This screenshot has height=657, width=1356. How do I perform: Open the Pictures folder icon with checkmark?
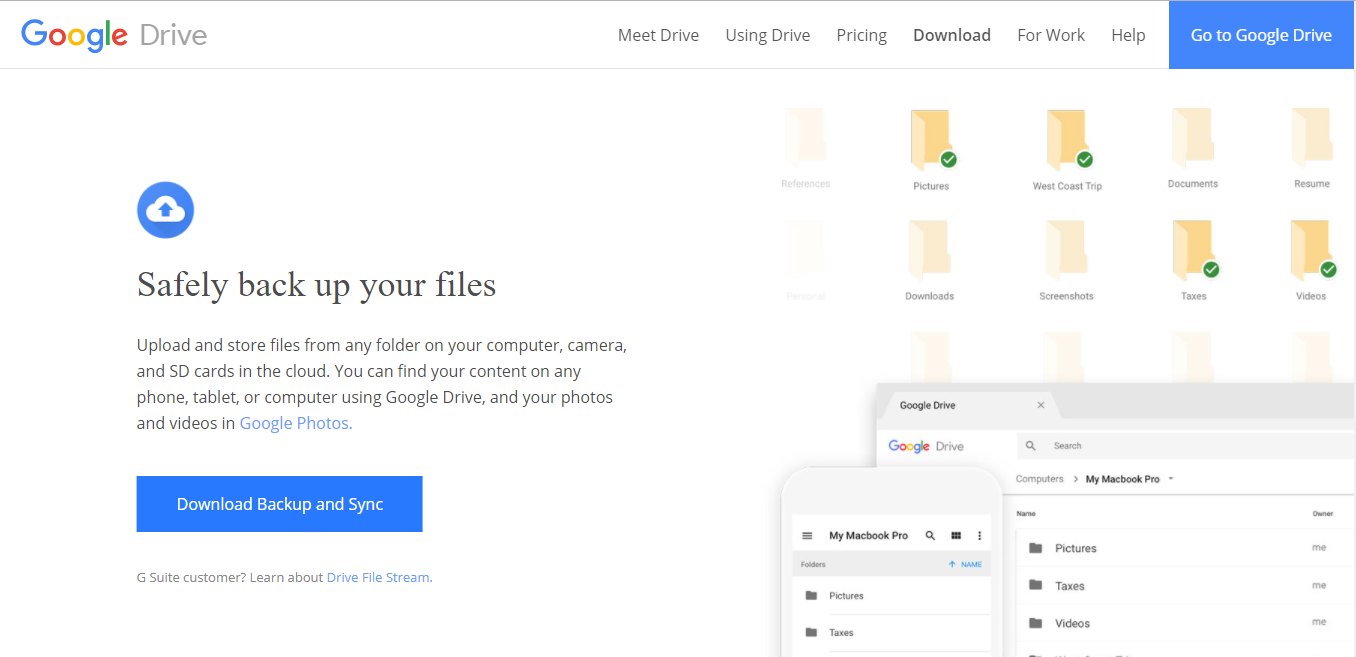933,140
